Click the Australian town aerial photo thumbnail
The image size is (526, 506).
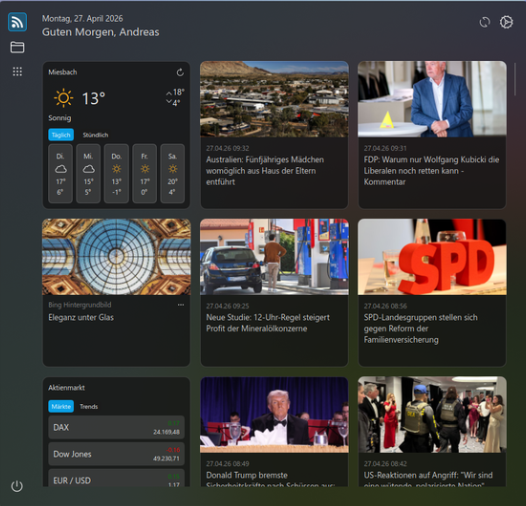(x=274, y=99)
